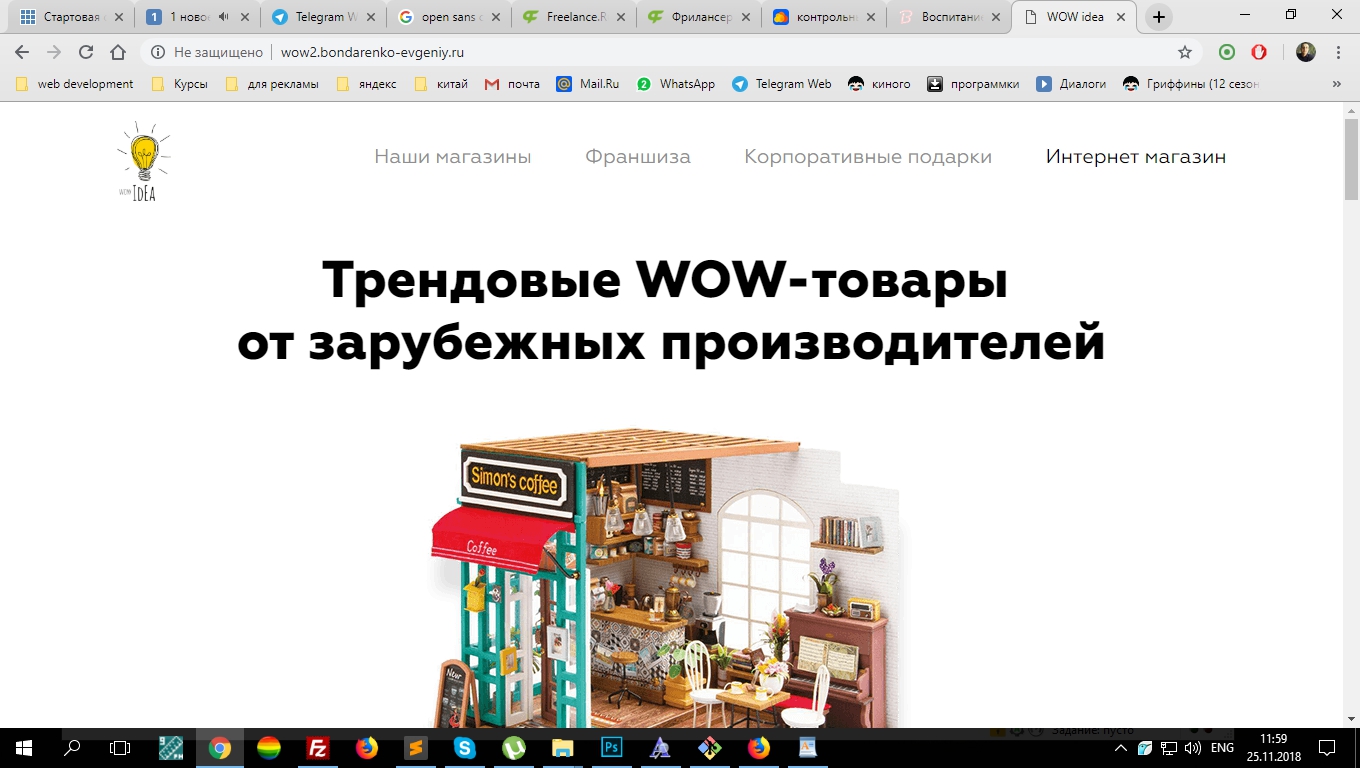Open the Telegram Web bookmark
The image size is (1360, 768).
tap(782, 84)
